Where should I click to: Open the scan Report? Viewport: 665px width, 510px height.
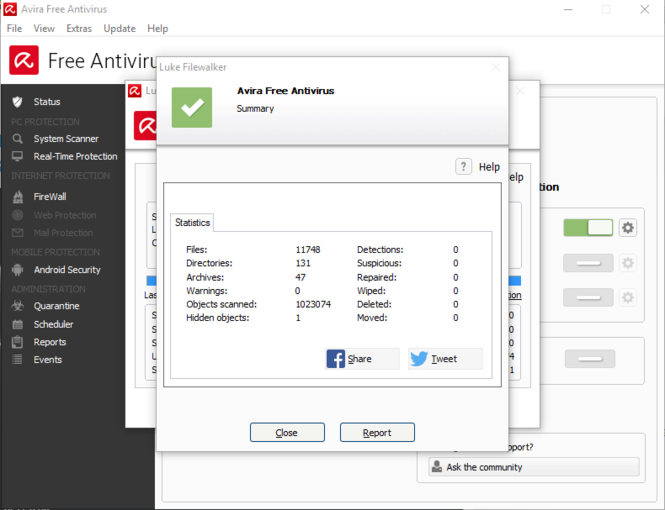tap(377, 432)
